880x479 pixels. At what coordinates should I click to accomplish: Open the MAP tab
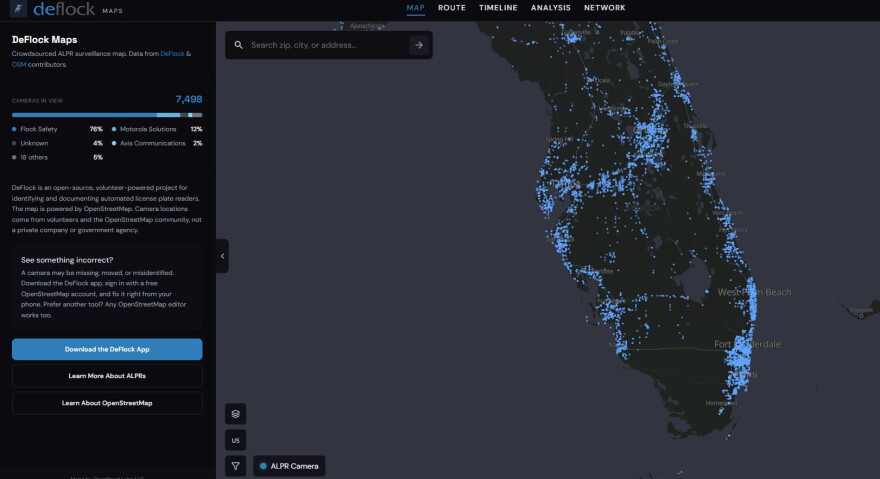415,8
